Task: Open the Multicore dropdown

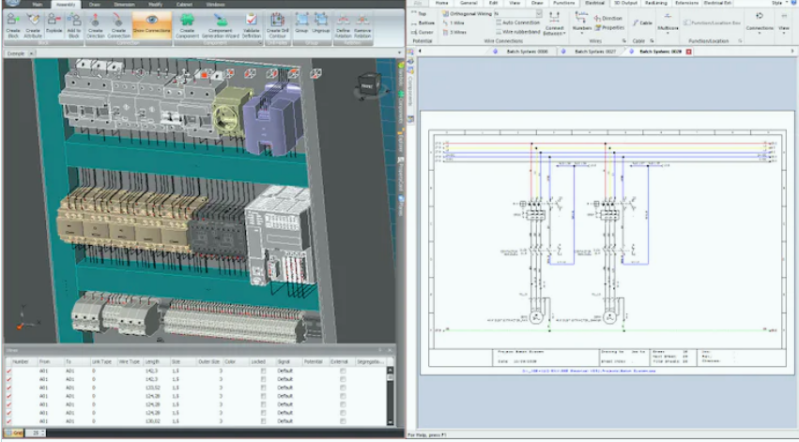Action: (669, 30)
